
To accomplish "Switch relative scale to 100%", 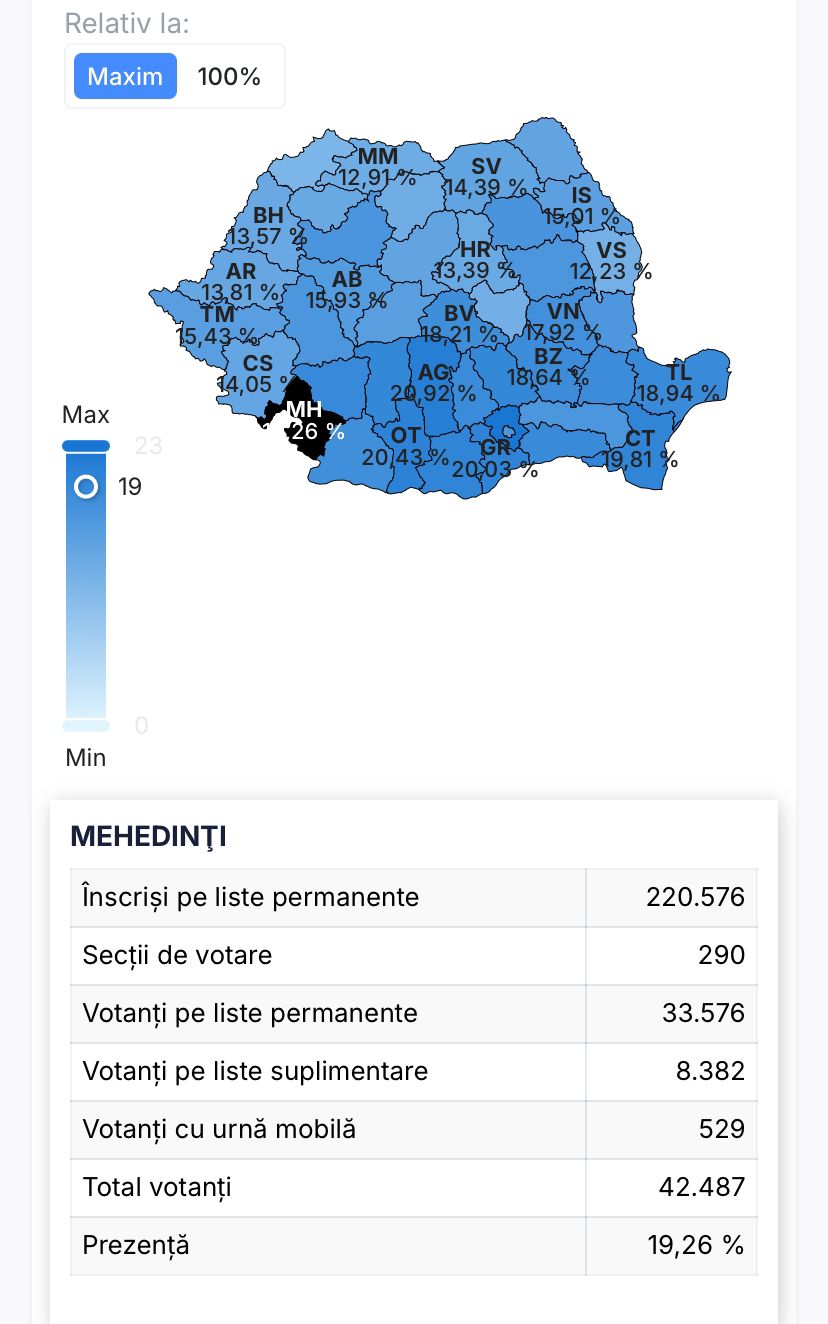I will (x=229, y=76).
